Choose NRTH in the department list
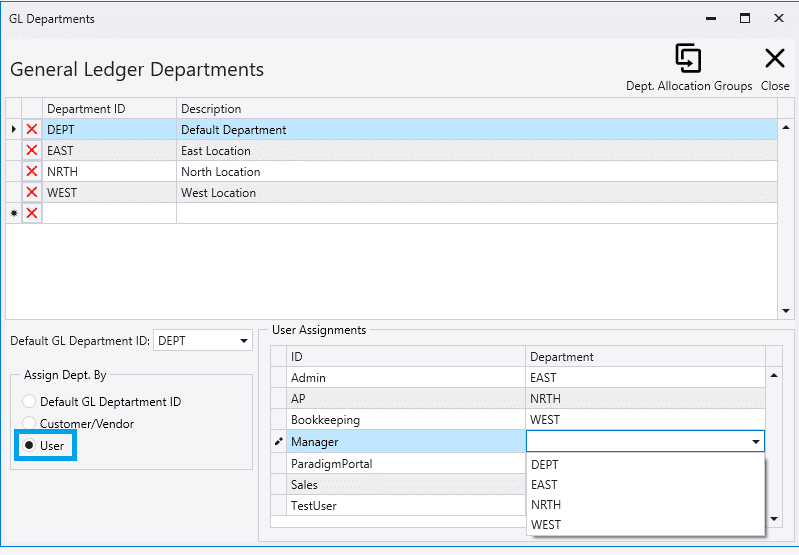799x555 pixels. 546,505
